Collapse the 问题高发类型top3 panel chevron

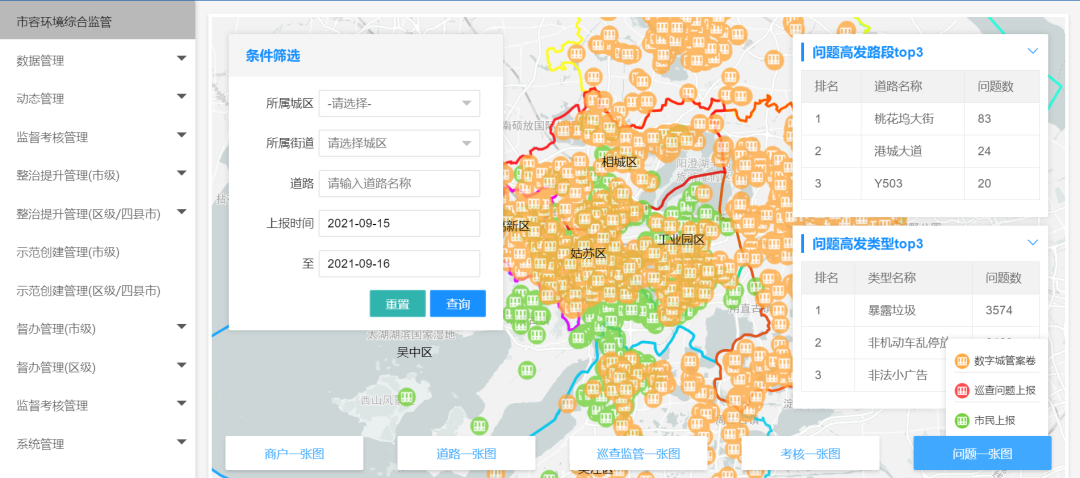[1033, 243]
